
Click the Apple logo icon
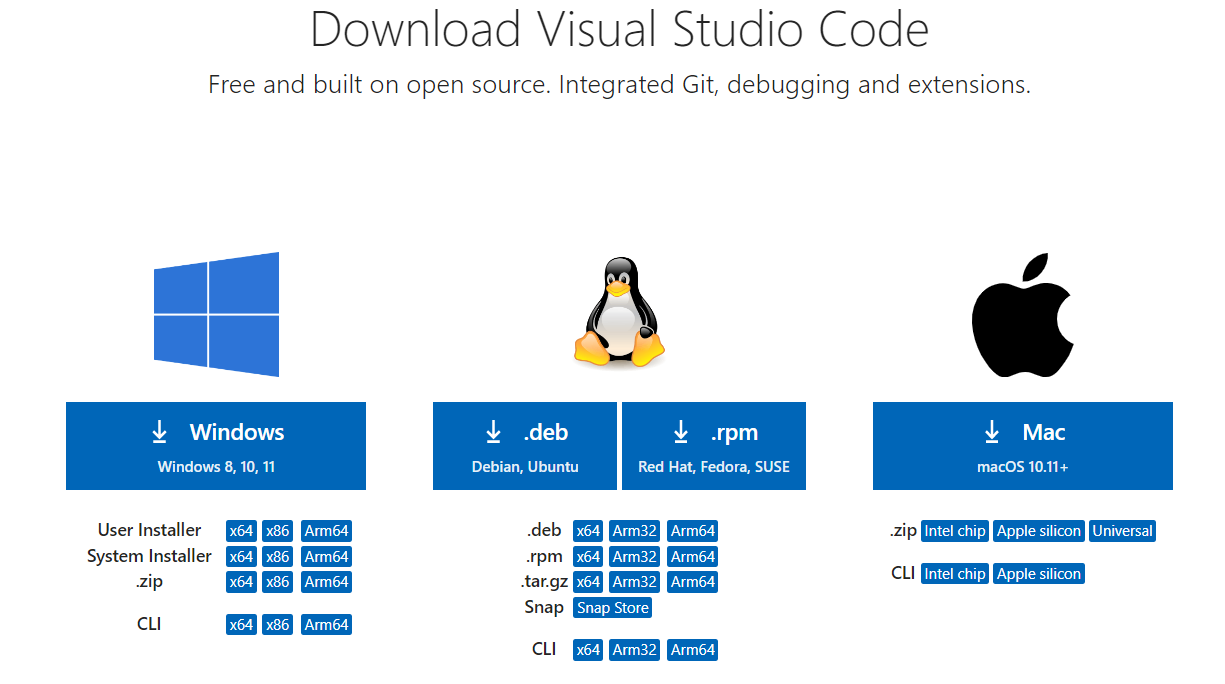[1022, 316]
